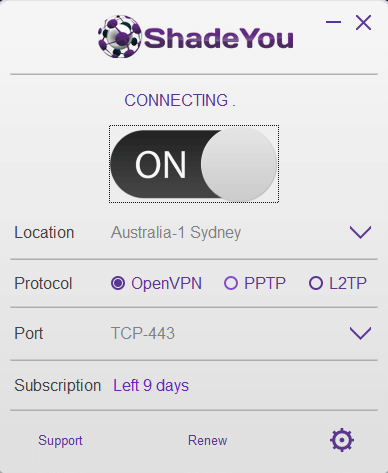Click the Protocol label
This screenshot has height=473, width=388.
click(x=43, y=283)
